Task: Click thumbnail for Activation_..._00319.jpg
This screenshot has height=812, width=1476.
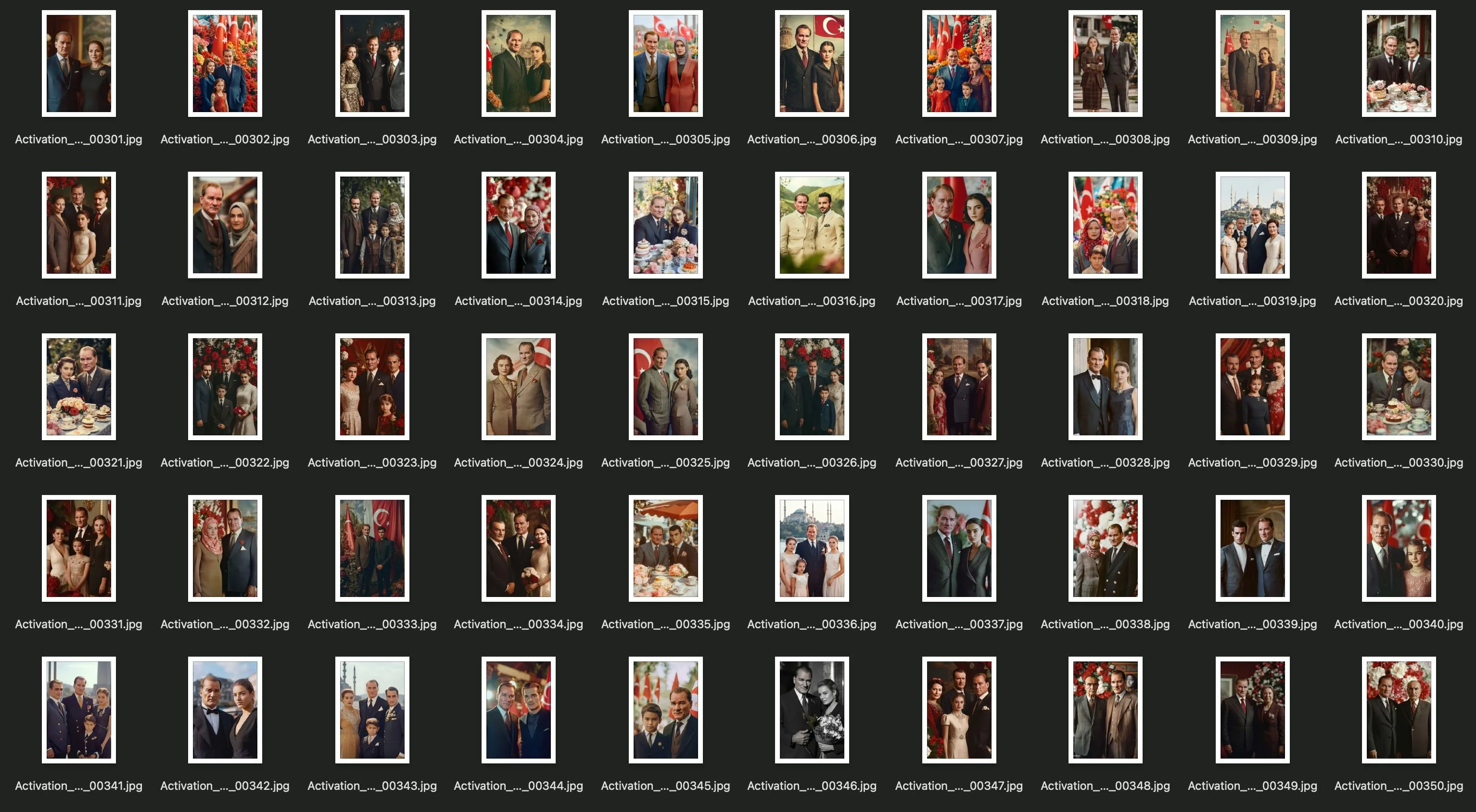Action: point(1252,225)
